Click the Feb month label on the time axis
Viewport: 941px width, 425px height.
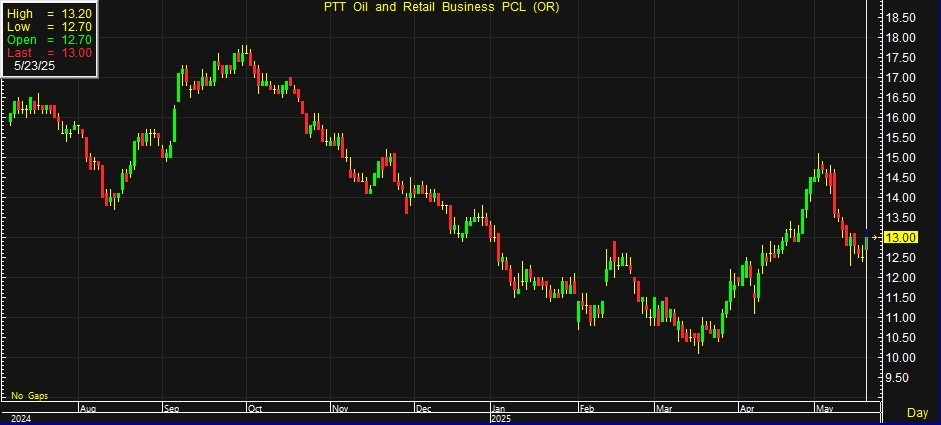tap(587, 409)
